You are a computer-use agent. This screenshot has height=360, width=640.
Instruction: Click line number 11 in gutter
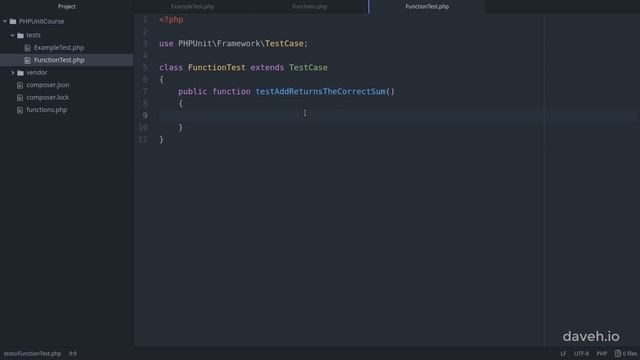[143, 140]
